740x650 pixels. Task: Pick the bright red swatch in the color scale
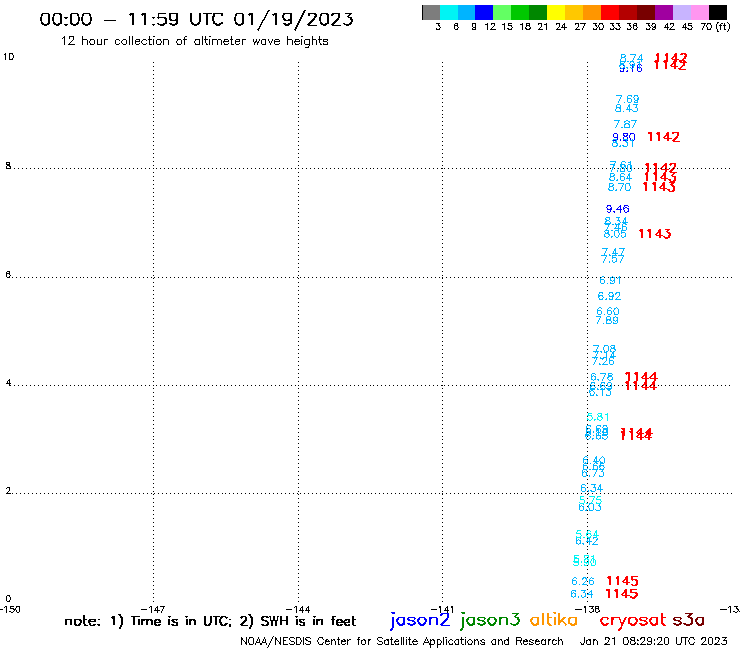click(610, 12)
